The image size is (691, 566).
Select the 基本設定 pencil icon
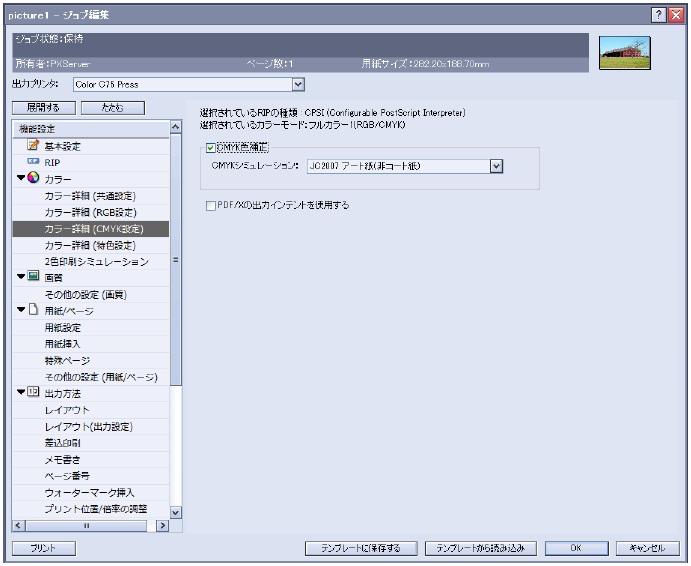tap(32, 146)
